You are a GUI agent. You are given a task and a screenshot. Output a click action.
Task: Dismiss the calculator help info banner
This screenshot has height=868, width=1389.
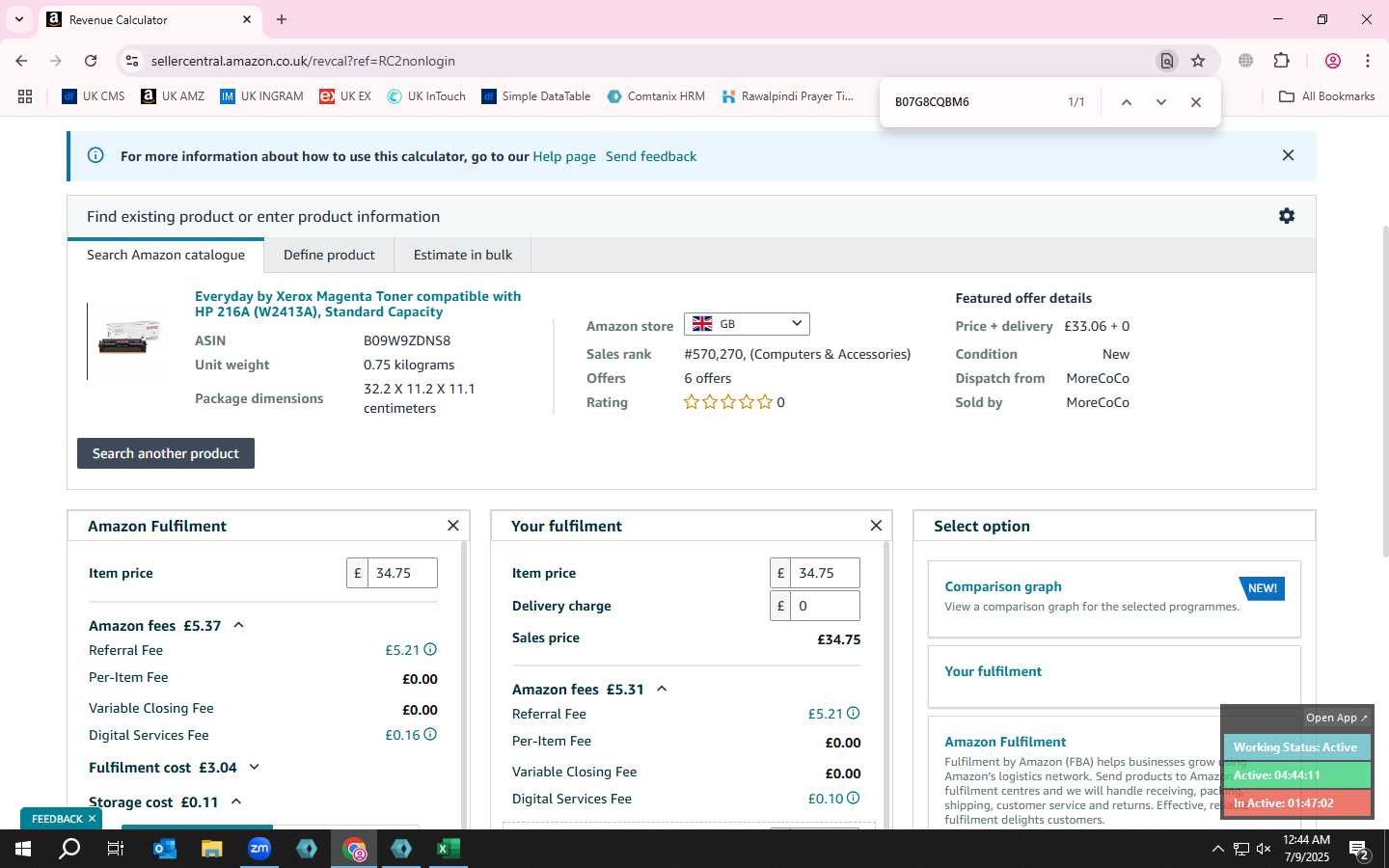(x=1288, y=155)
